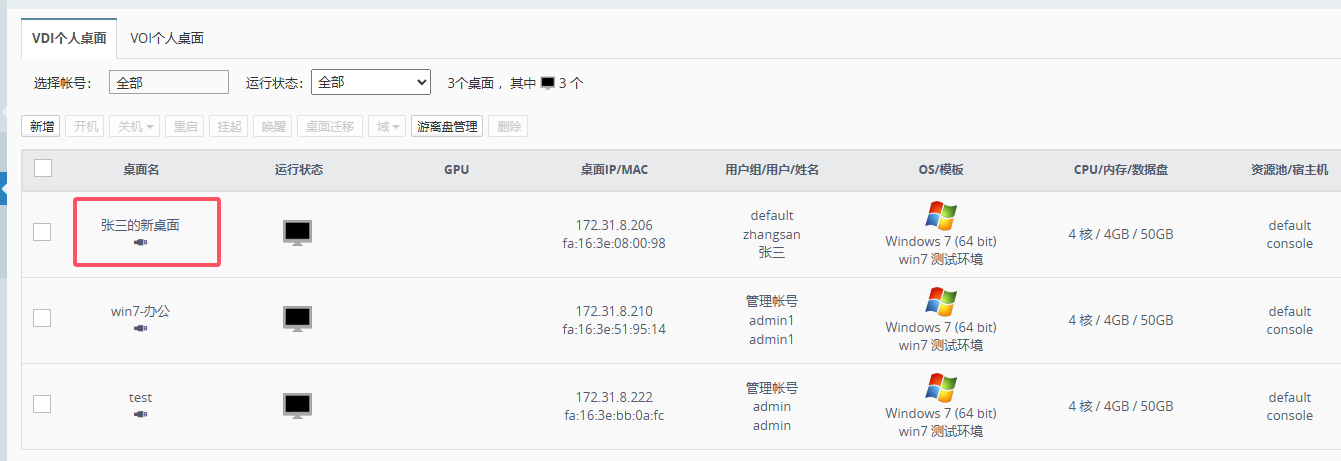
Task: Click the running status monitor for win7-办公
Action: pos(297,318)
